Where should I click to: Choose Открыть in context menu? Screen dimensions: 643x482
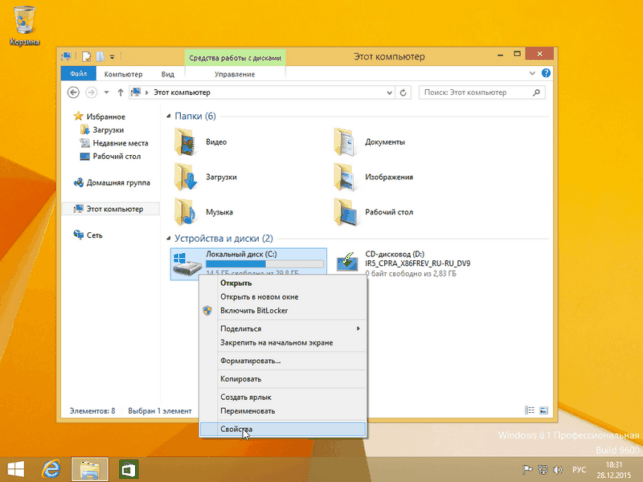tap(283, 283)
